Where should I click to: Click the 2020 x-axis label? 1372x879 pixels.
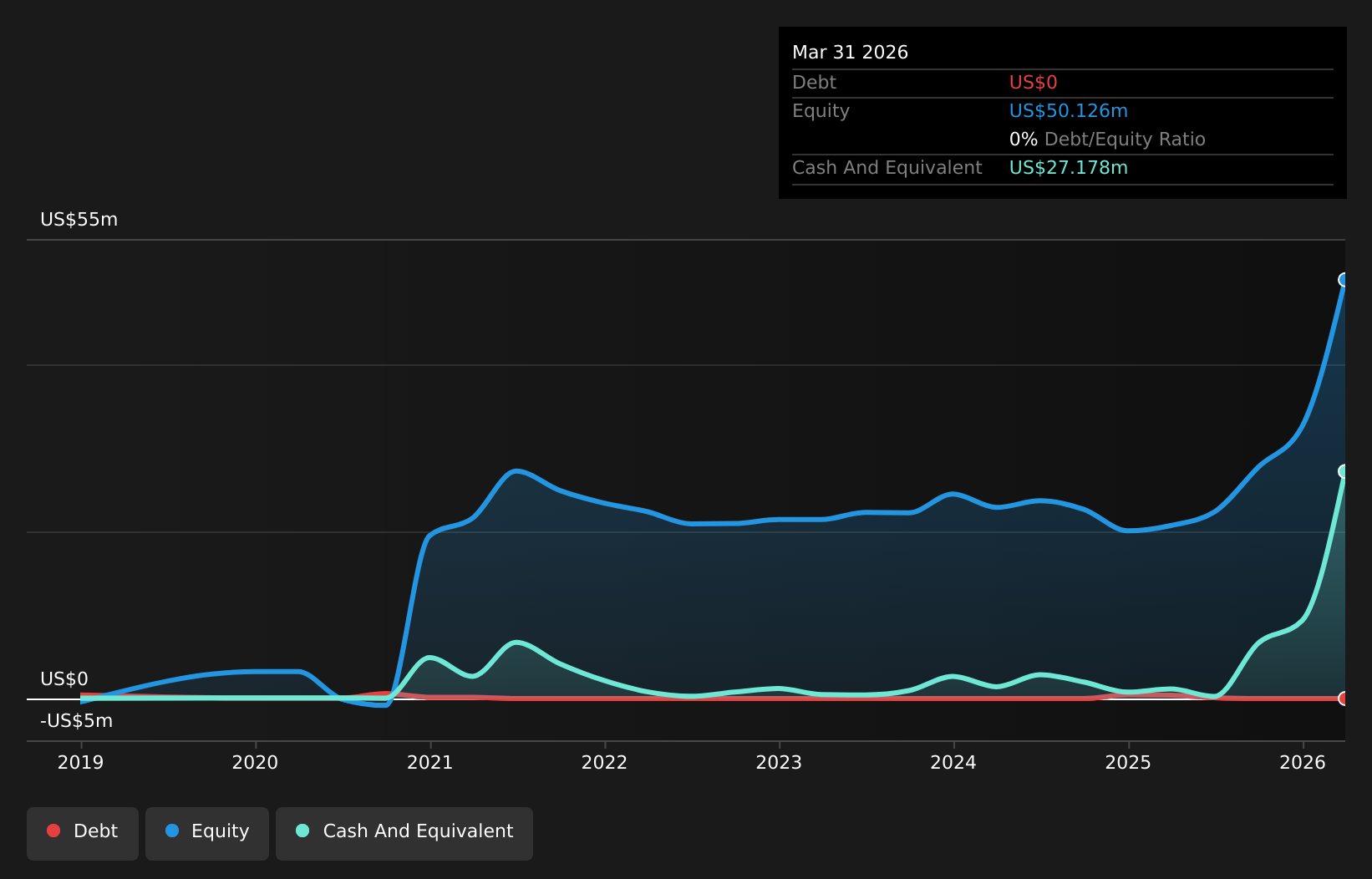click(x=255, y=762)
